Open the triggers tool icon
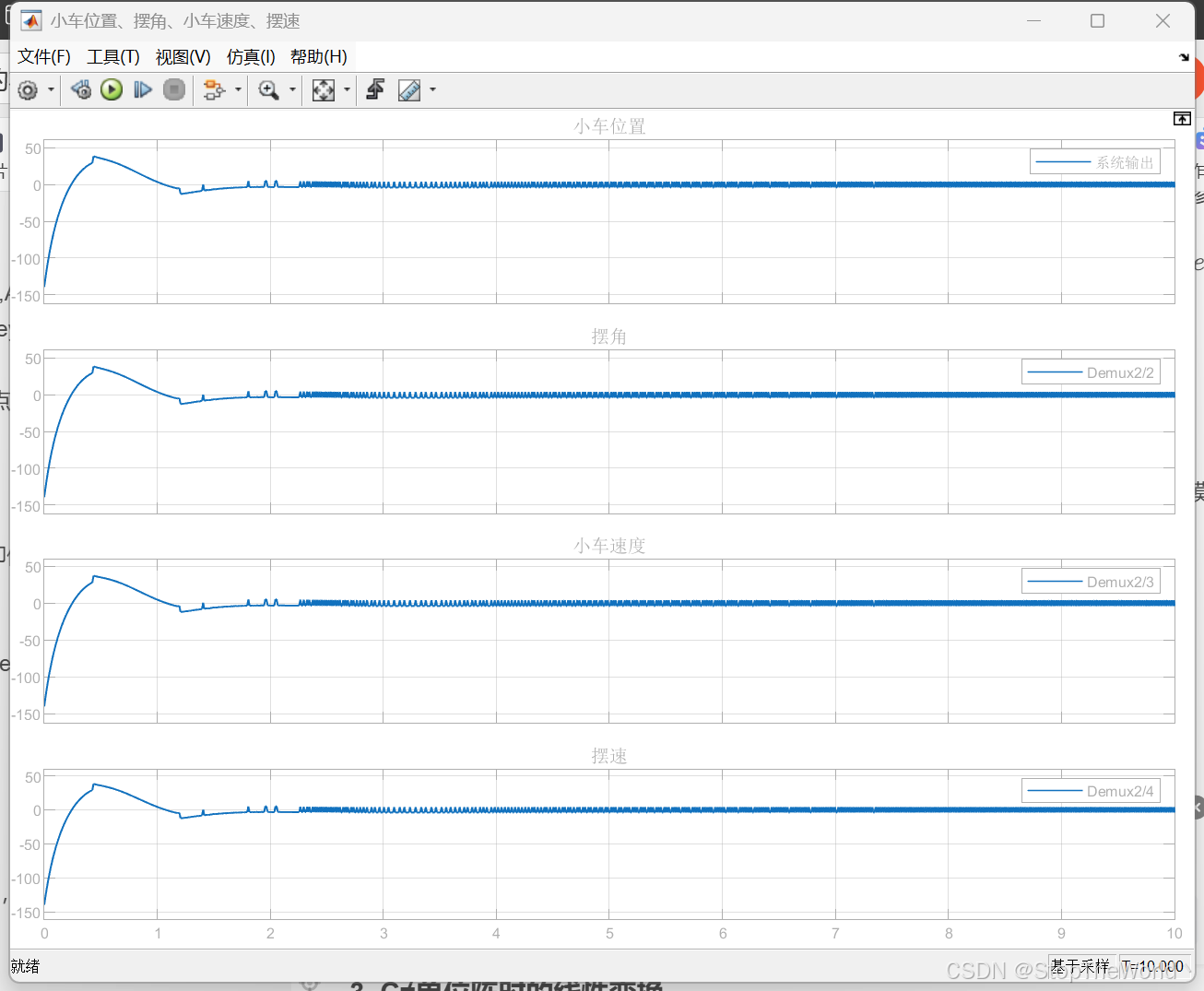This screenshot has width=1204, height=991. pos(375,89)
